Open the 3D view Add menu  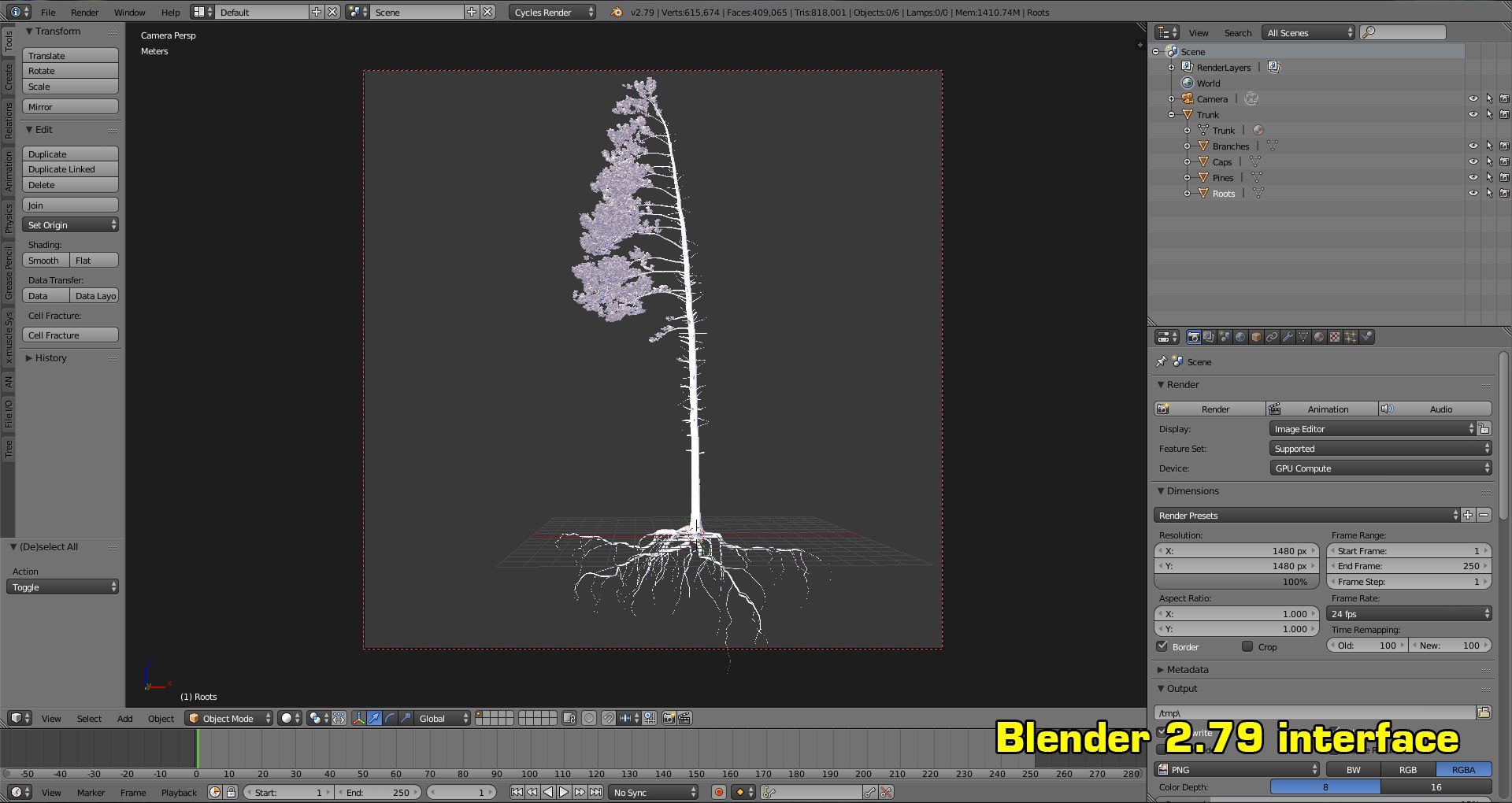125,718
